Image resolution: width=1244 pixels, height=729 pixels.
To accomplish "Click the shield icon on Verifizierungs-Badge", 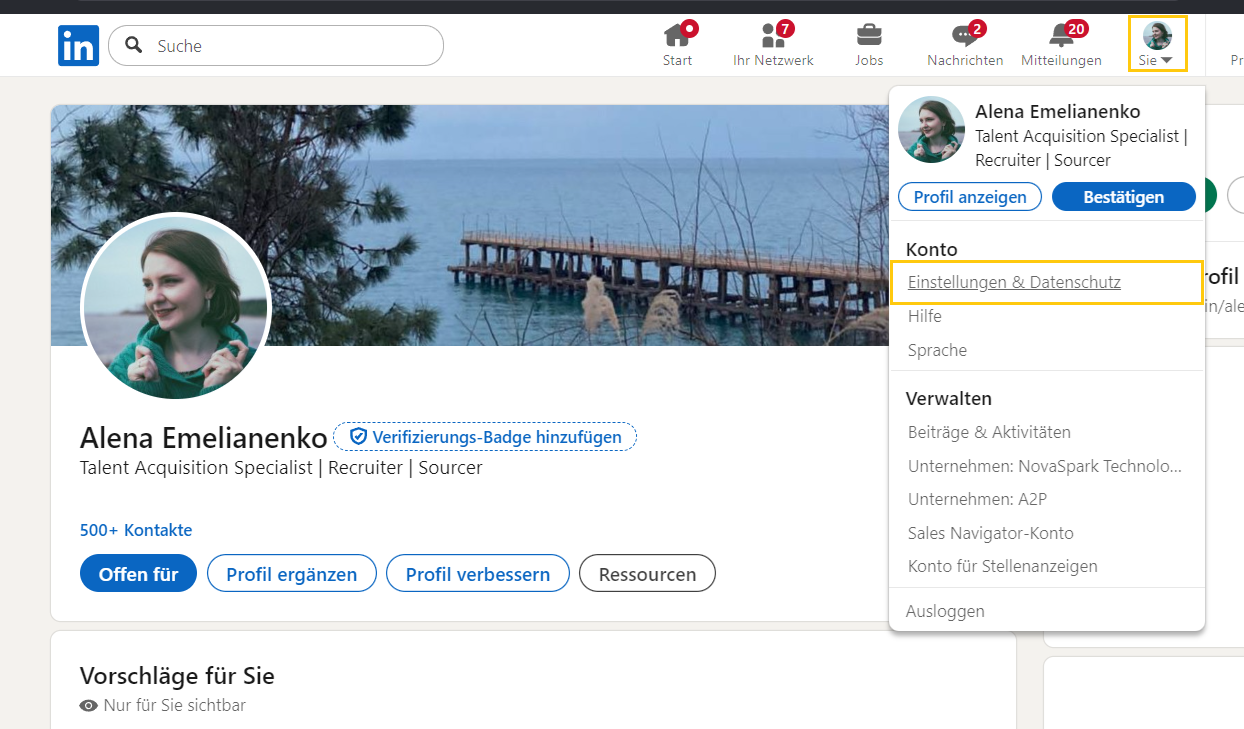I will (358, 437).
